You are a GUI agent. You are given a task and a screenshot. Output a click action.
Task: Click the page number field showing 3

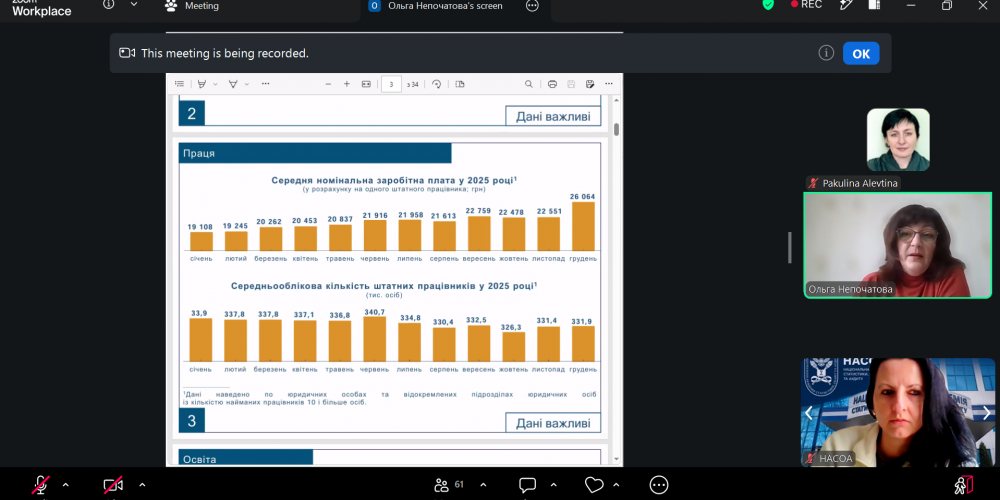[x=392, y=84]
